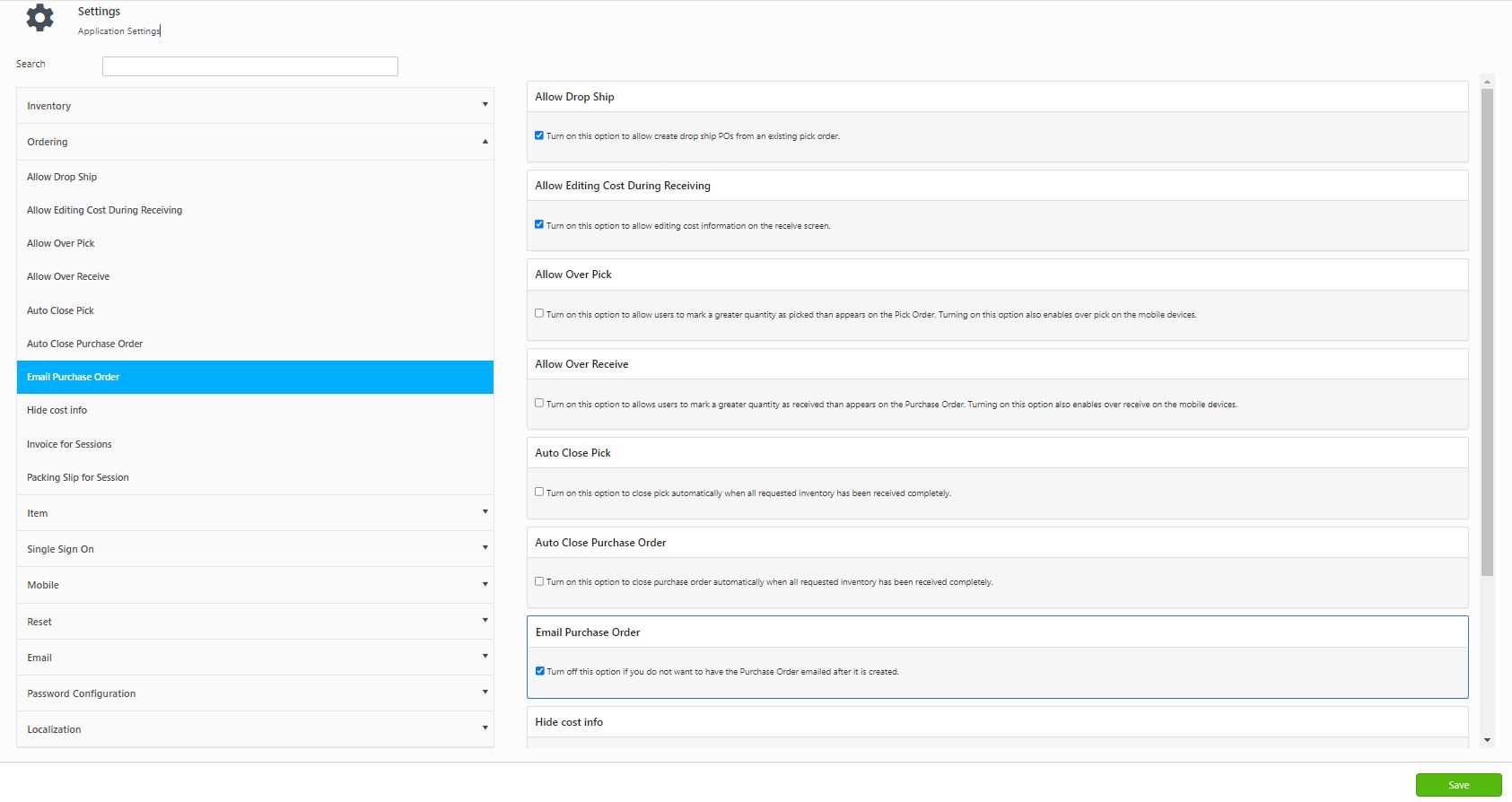This screenshot has height=802, width=1512.
Task: Toggle the Email Purchase Order checkbox
Action: coord(540,671)
